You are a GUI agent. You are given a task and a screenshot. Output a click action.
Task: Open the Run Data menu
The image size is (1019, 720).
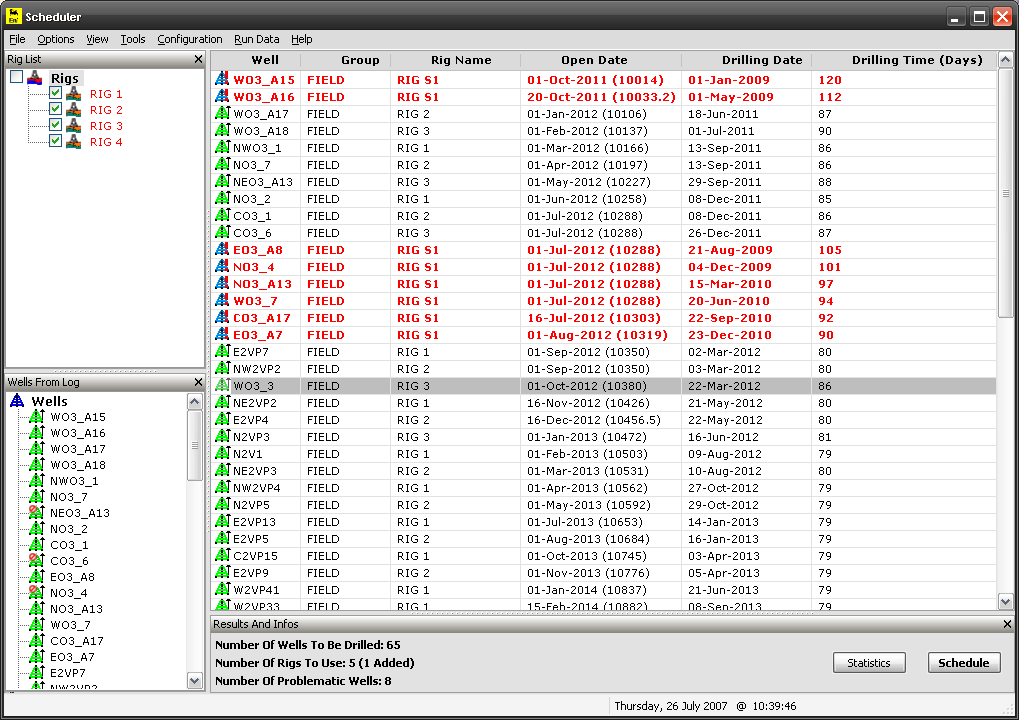pos(257,39)
